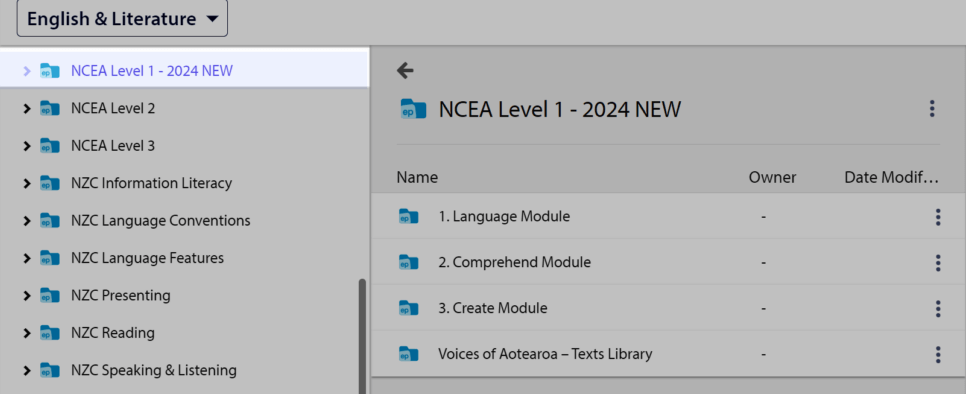Viewport: 966px width, 394px height.
Task: Open options for 3. Create Module
Action: (x=938, y=308)
